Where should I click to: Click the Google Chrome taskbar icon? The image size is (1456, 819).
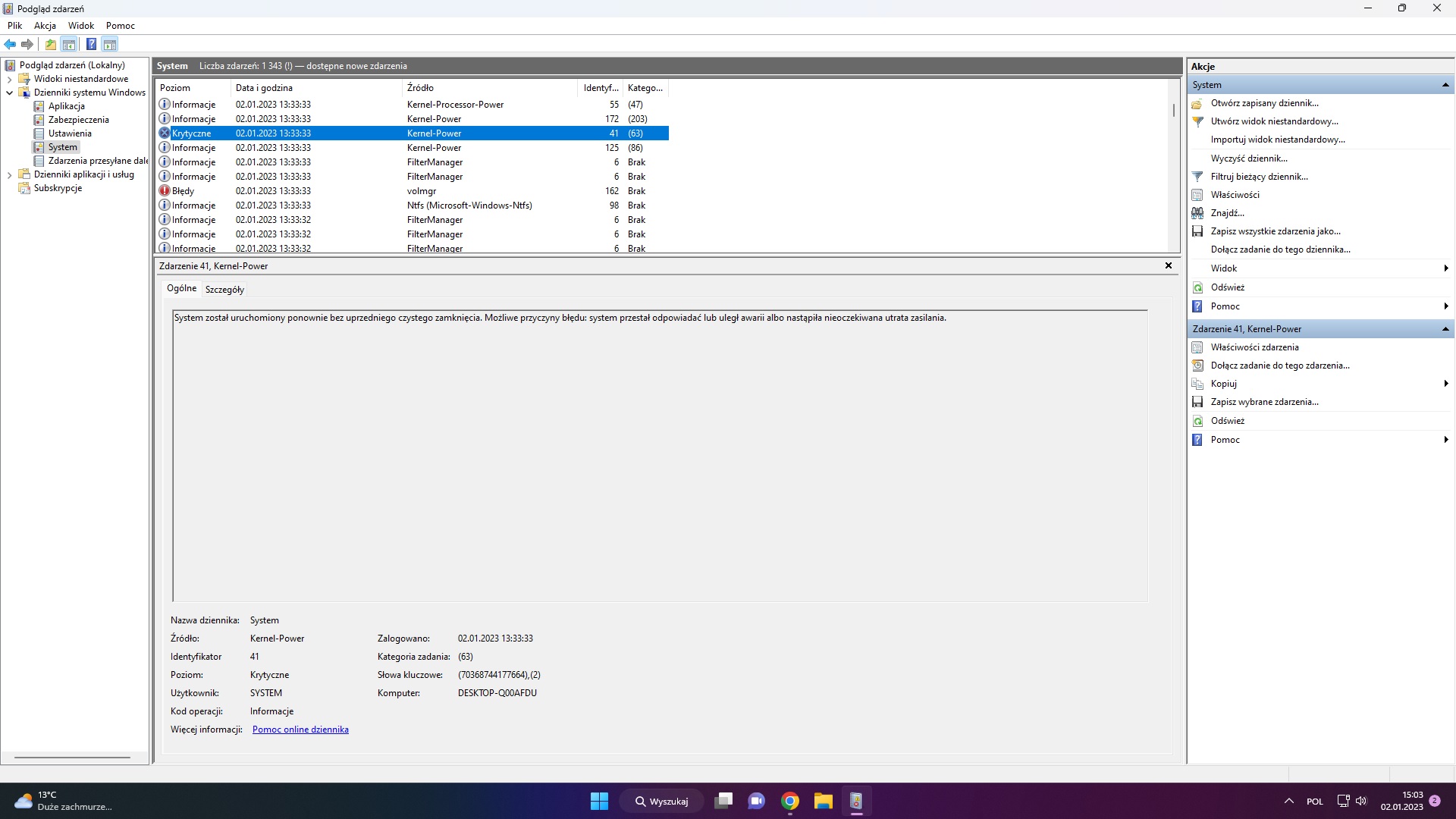point(789,800)
